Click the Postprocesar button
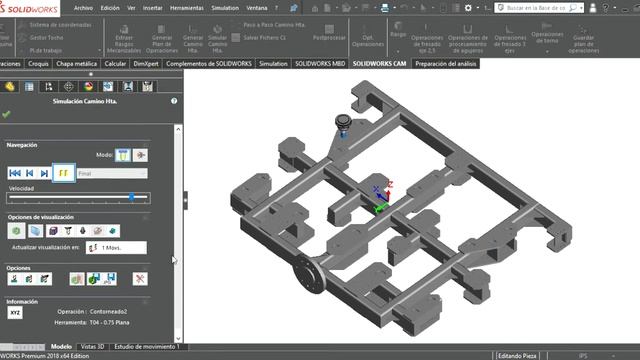 (x=329, y=33)
